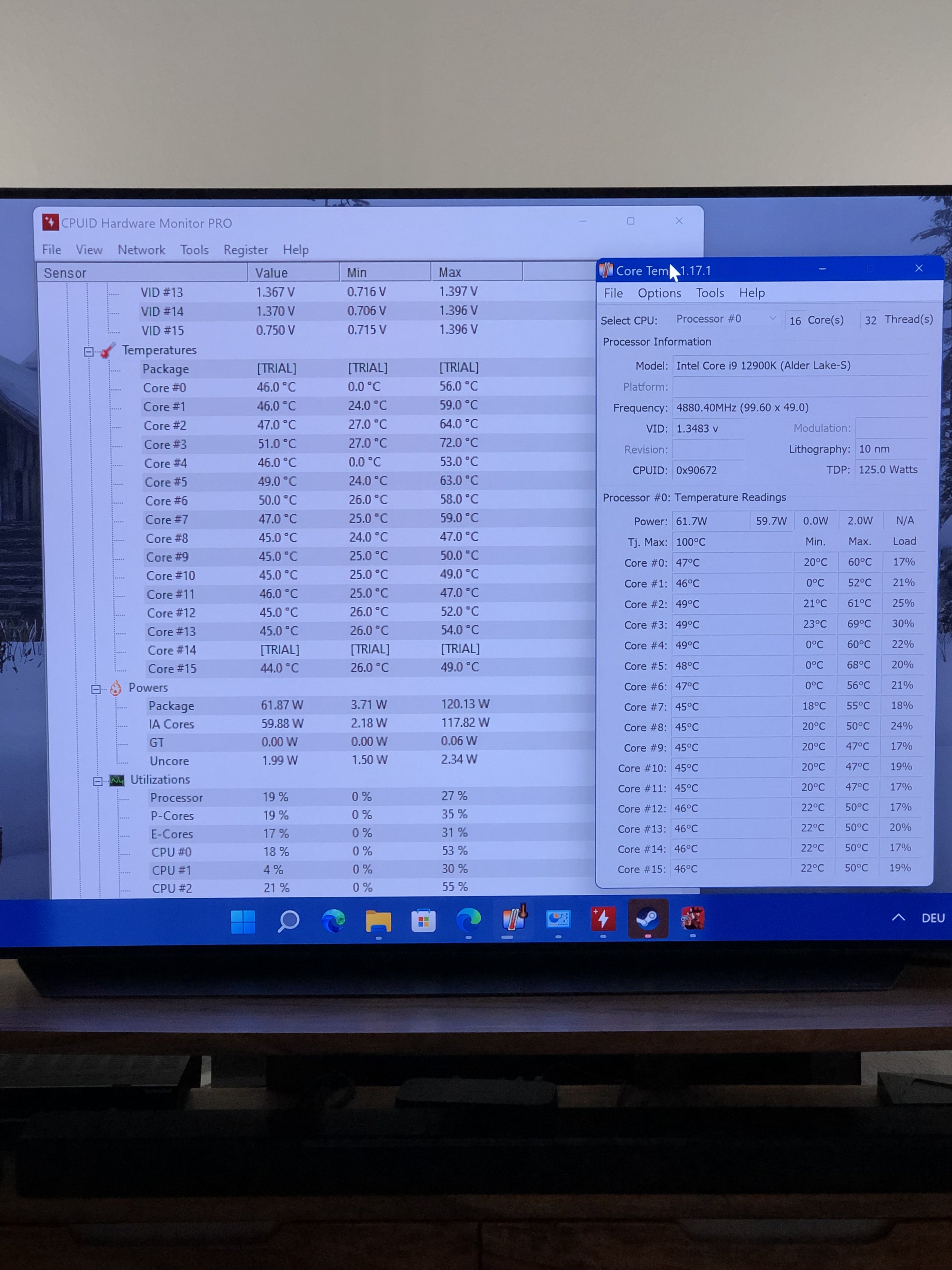952x1270 pixels.
Task: Show hidden tray icons chevron
Action: [898, 918]
